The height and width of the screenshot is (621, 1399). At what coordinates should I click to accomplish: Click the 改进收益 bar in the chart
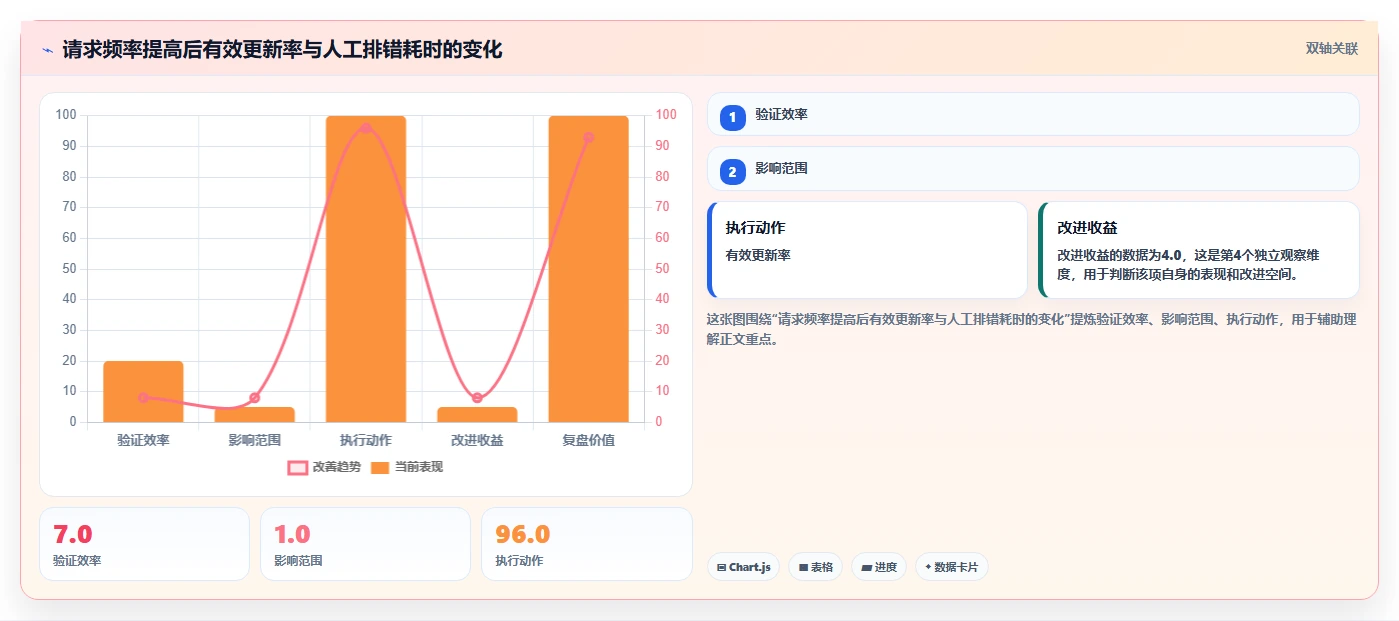477,414
